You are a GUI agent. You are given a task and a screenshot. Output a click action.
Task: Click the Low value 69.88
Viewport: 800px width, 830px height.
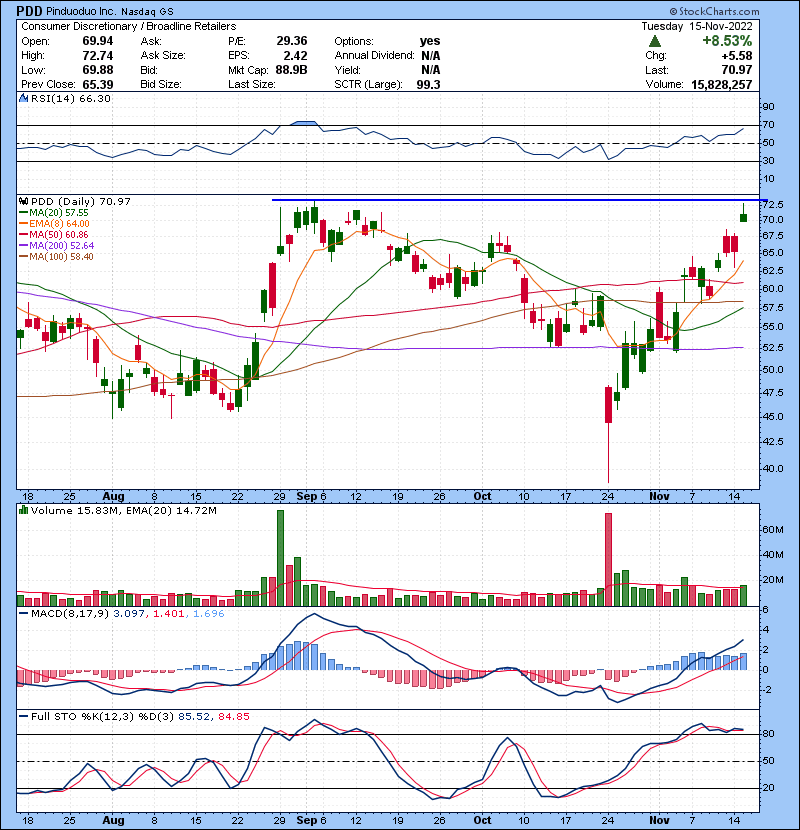point(98,70)
